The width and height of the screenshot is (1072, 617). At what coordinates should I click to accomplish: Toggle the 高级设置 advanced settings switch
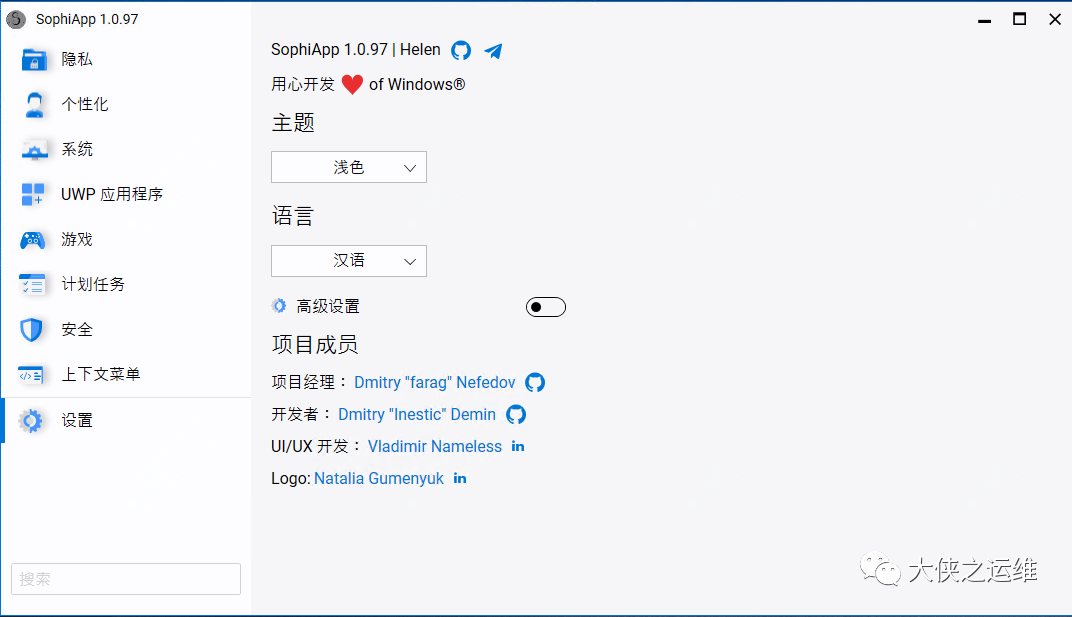point(546,307)
